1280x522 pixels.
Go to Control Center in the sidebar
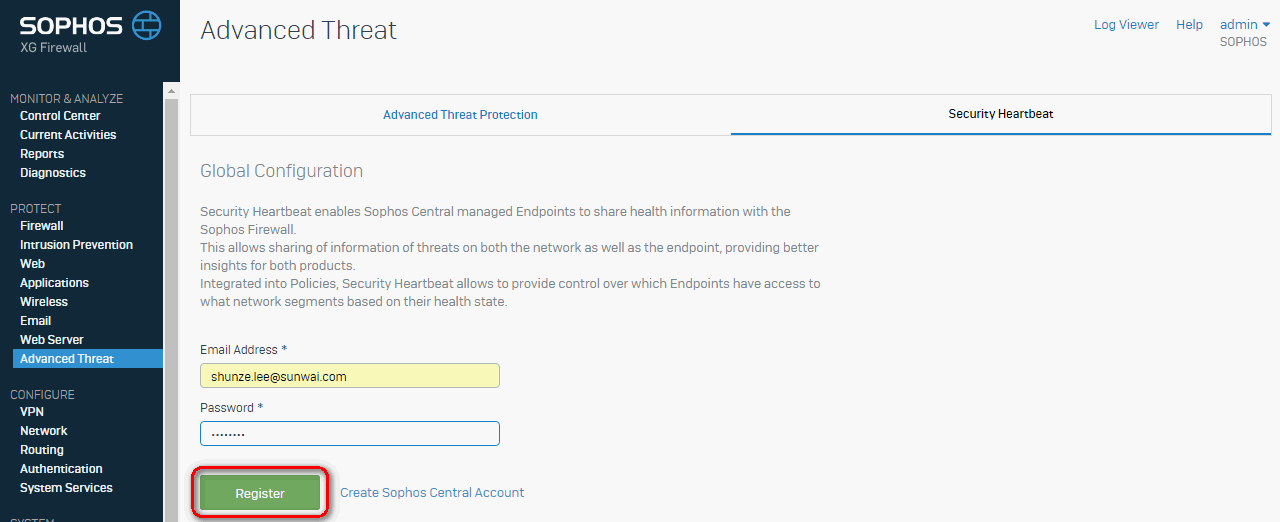[x=60, y=116]
